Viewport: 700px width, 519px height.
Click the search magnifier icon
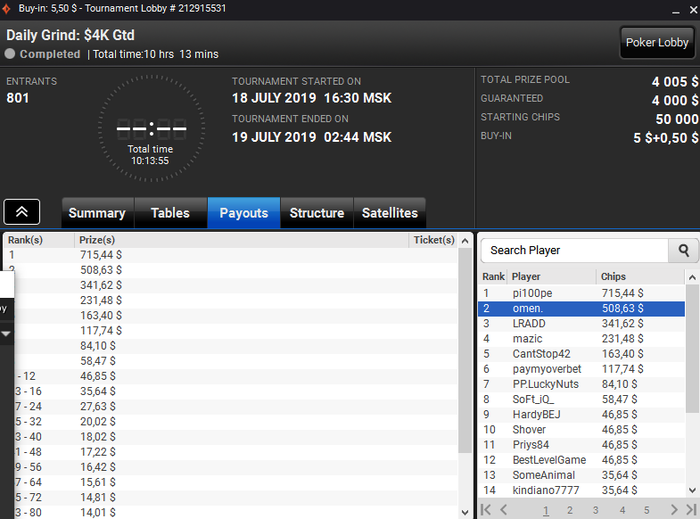coord(683,250)
